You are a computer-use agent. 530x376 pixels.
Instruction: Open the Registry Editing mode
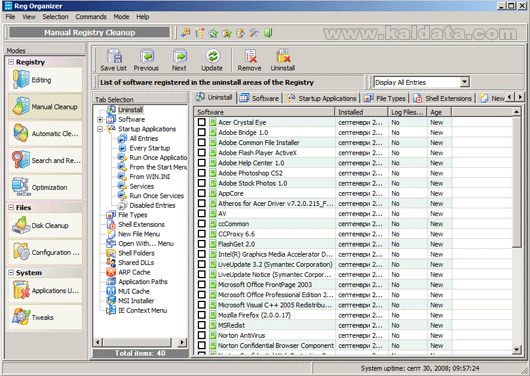tap(45, 79)
